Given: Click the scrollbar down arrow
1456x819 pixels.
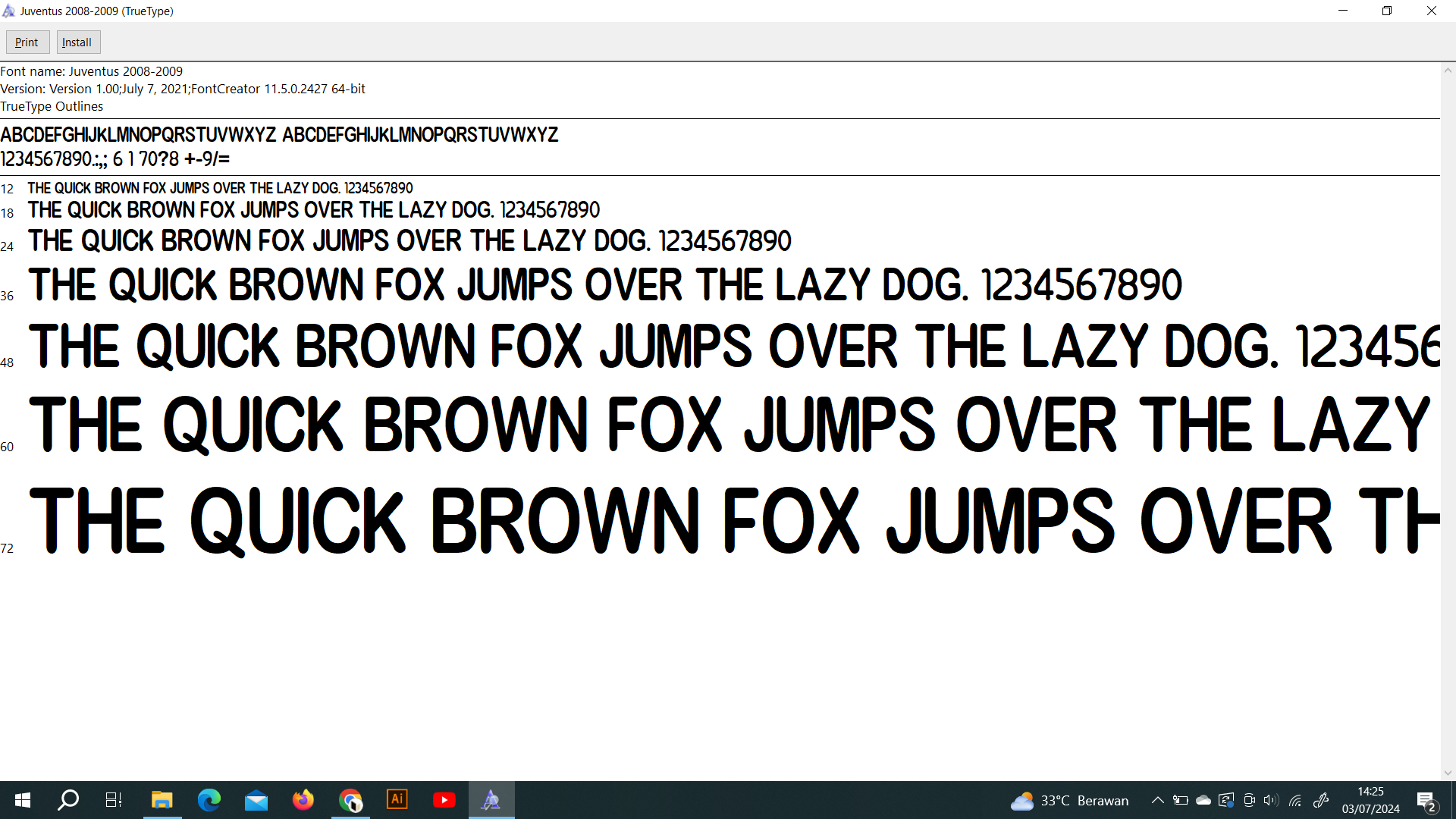Looking at the screenshot, I should click(1448, 773).
